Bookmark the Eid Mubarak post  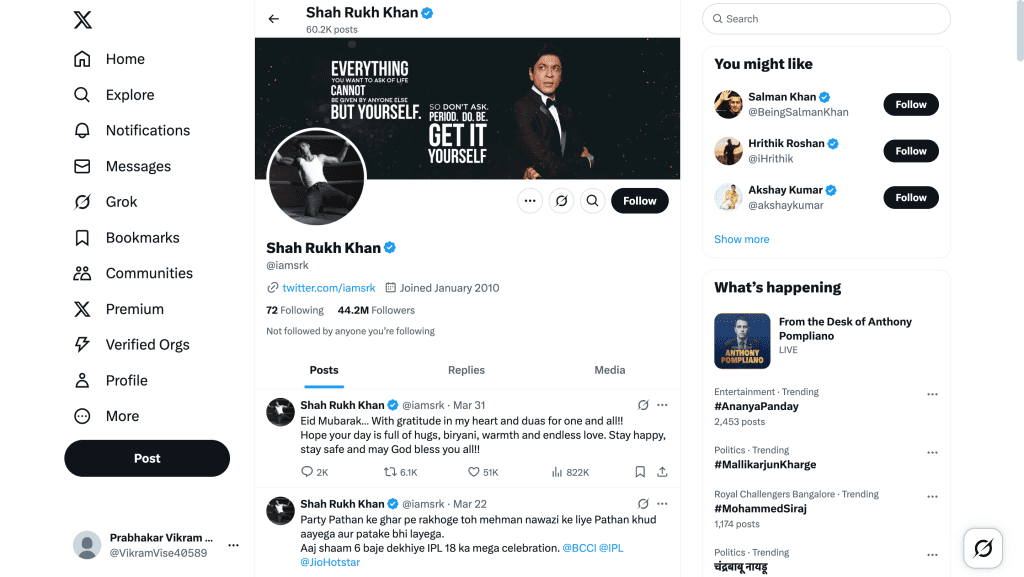pos(640,472)
